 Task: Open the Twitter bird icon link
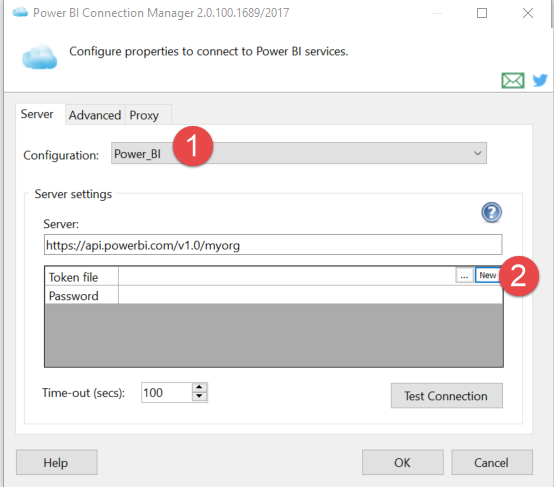point(540,81)
